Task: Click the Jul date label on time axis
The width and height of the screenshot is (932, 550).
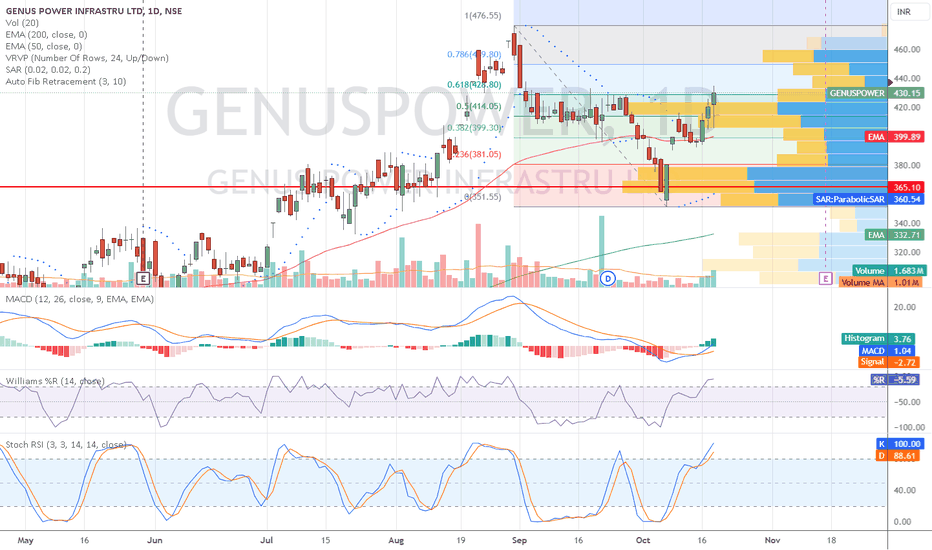Action: pyautogui.click(x=267, y=540)
